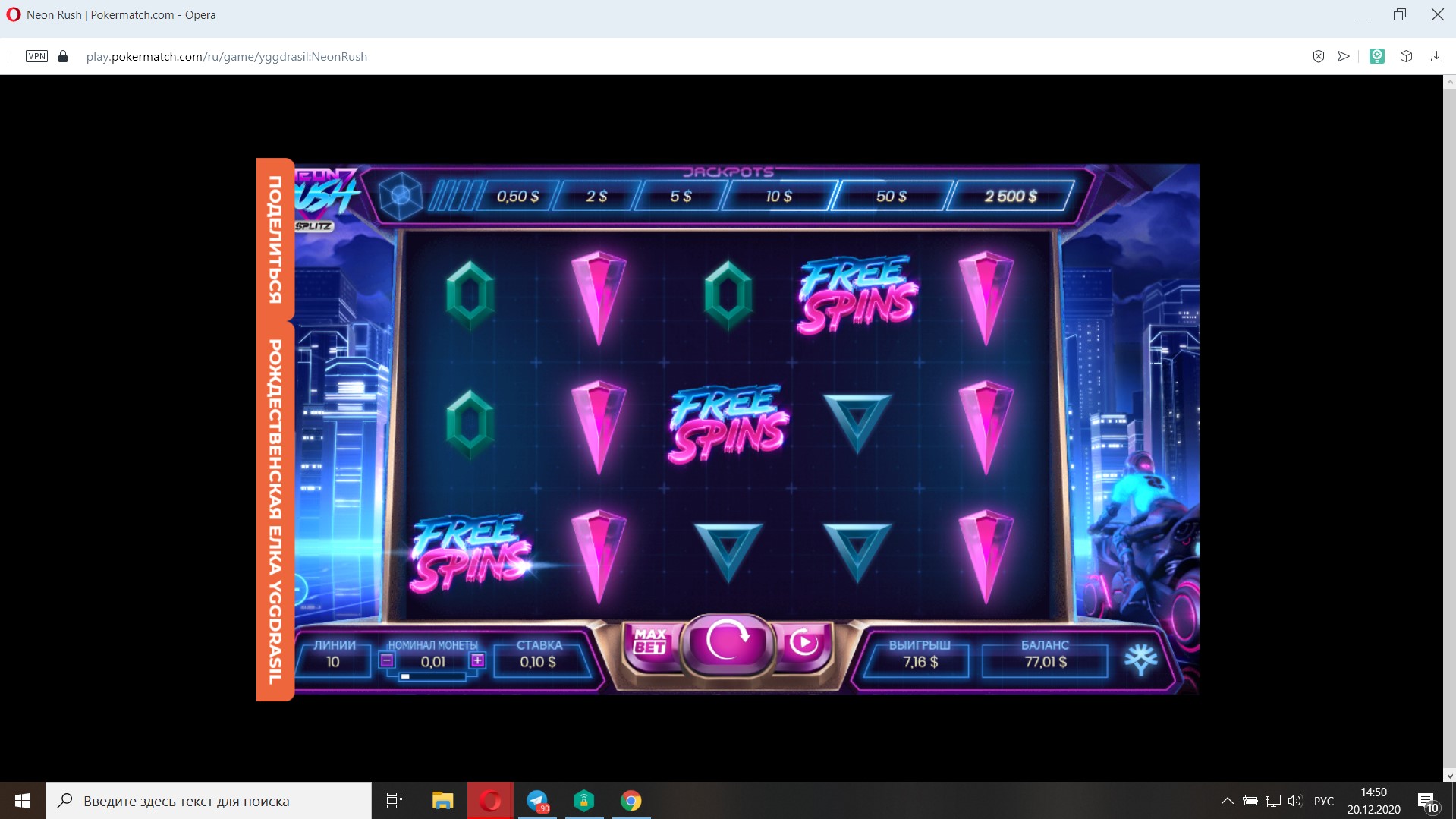1456x819 pixels.
Task: Click the MAX BET button
Action: click(x=650, y=642)
